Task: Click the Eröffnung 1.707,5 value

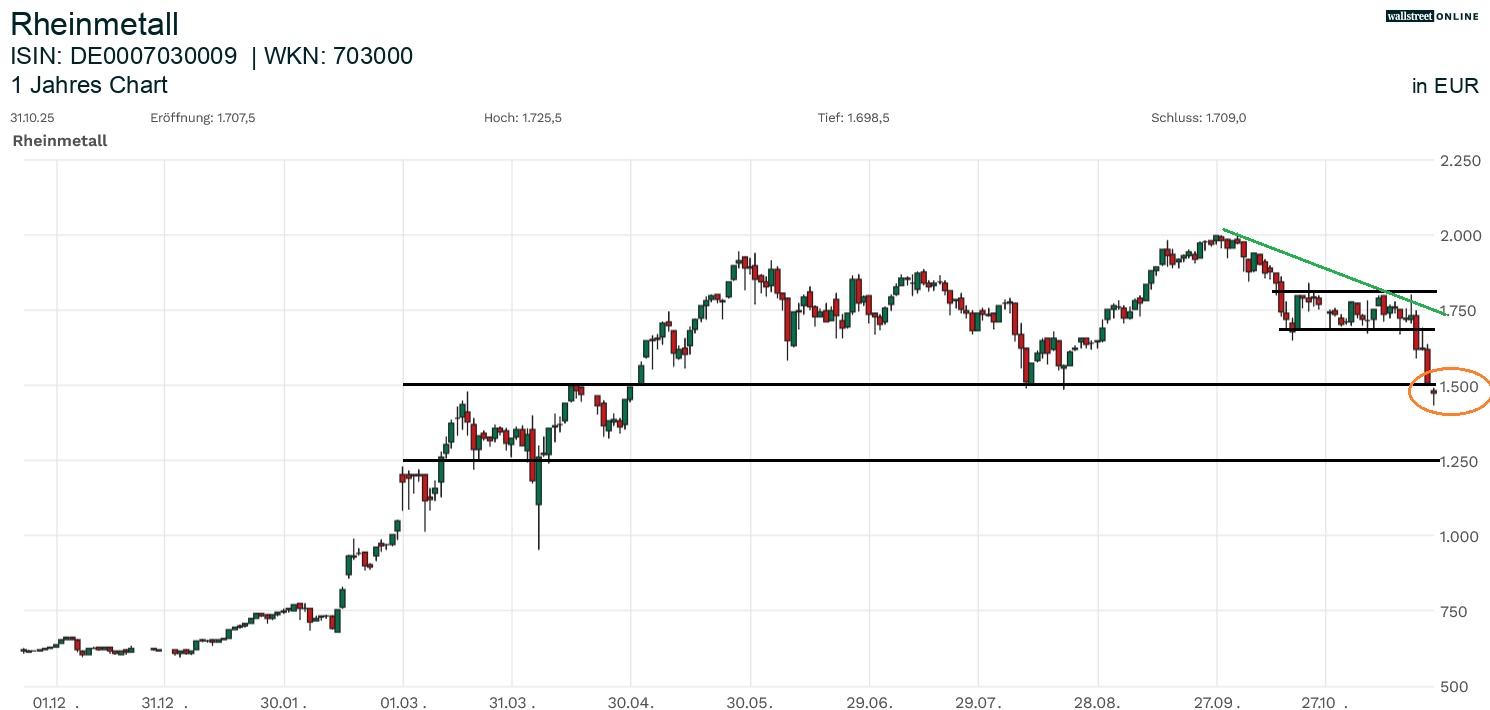Action: point(203,118)
